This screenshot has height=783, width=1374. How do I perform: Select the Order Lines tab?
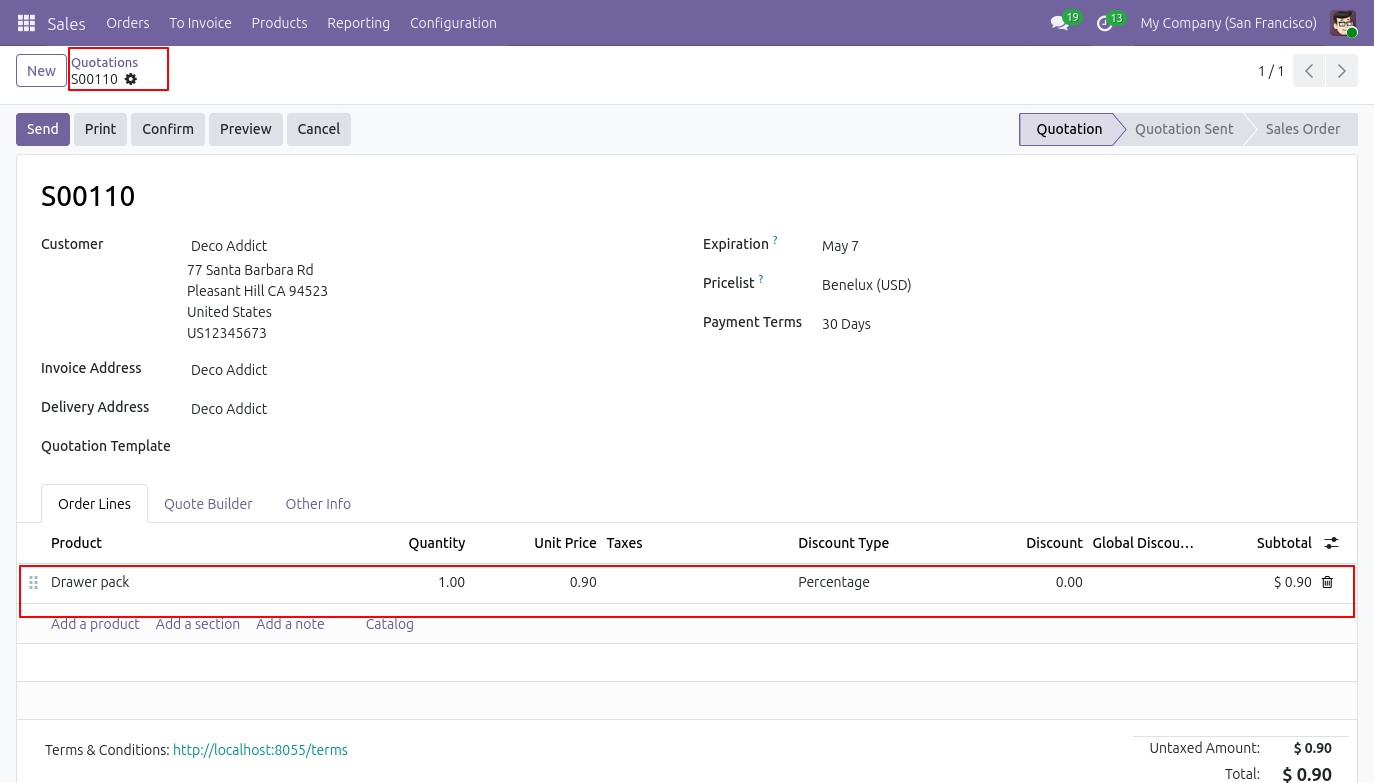click(94, 504)
